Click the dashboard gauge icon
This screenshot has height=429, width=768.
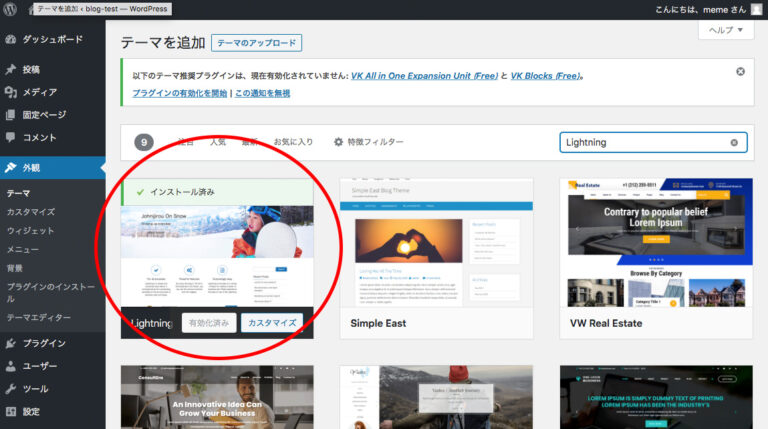coord(11,40)
